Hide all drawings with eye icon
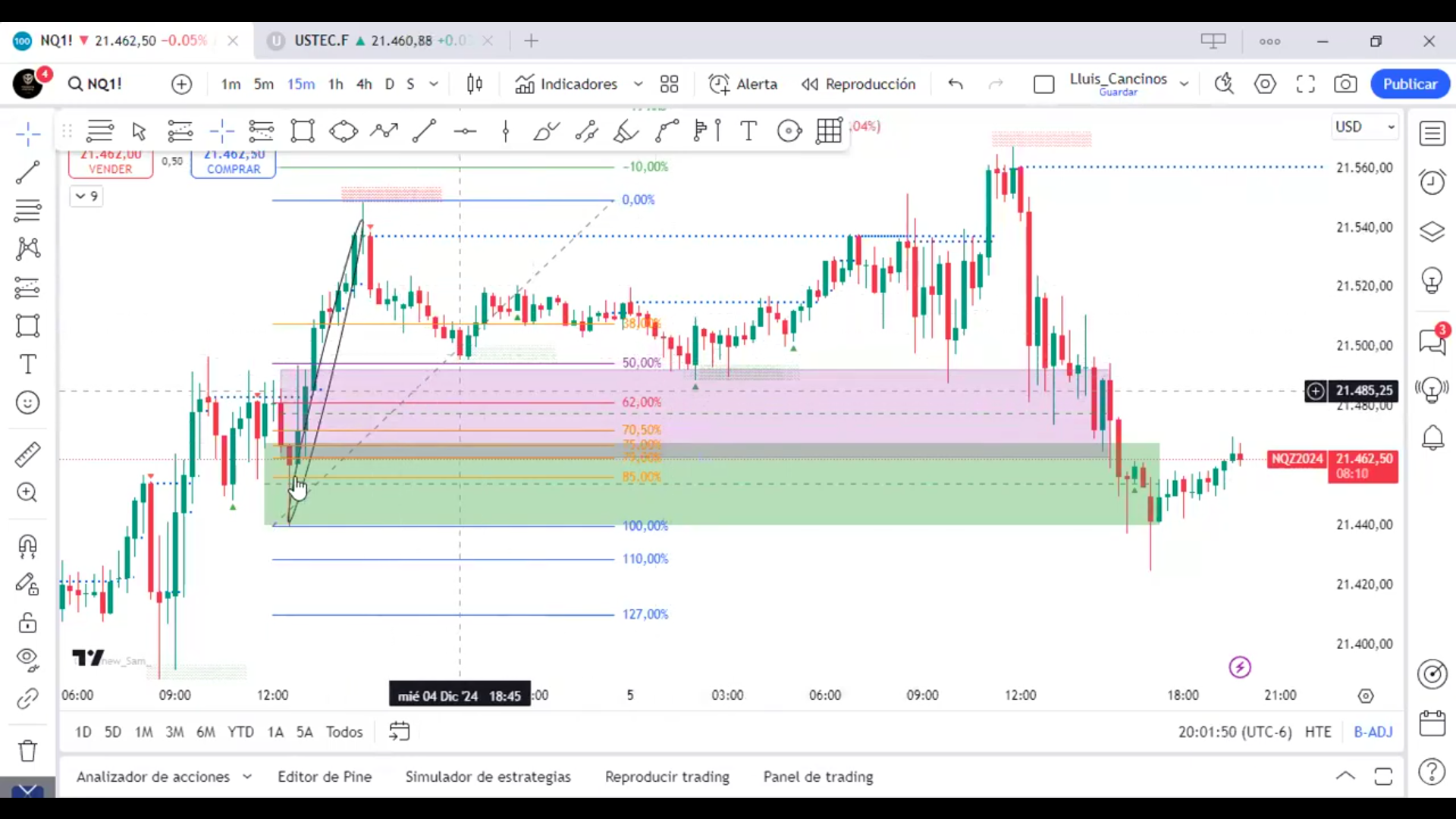Image resolution: width=1456 pixels, height=819 pixels. pos(28,658)
